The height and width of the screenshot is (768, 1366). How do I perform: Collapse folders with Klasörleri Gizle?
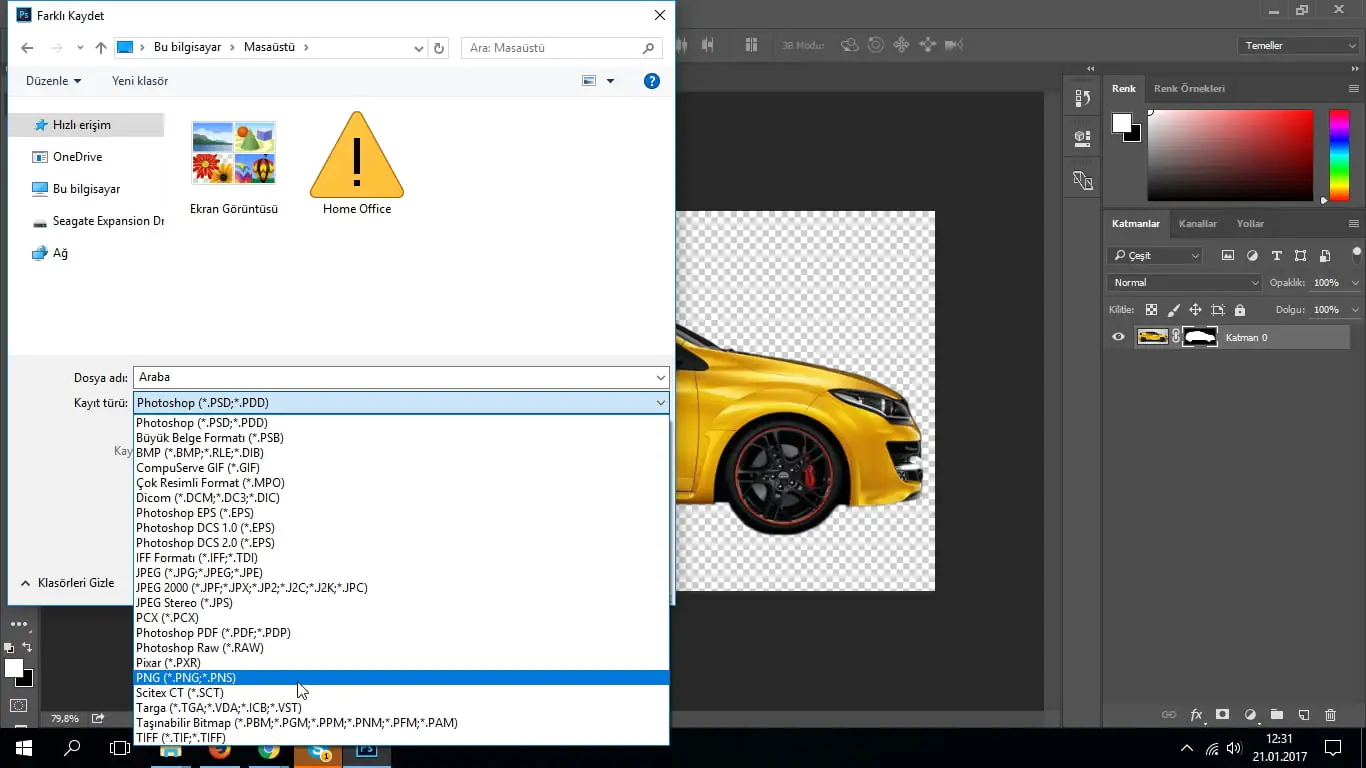point(67,583)
